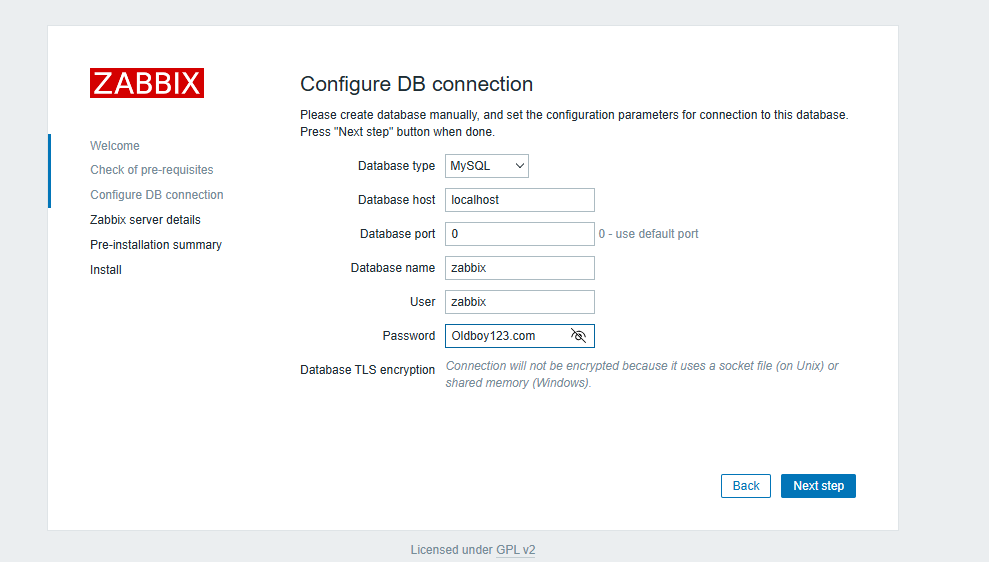The width and height of the screenshot is (989, 562).
Task: Click the Configure DB connection heading
Action: point(416,84)
